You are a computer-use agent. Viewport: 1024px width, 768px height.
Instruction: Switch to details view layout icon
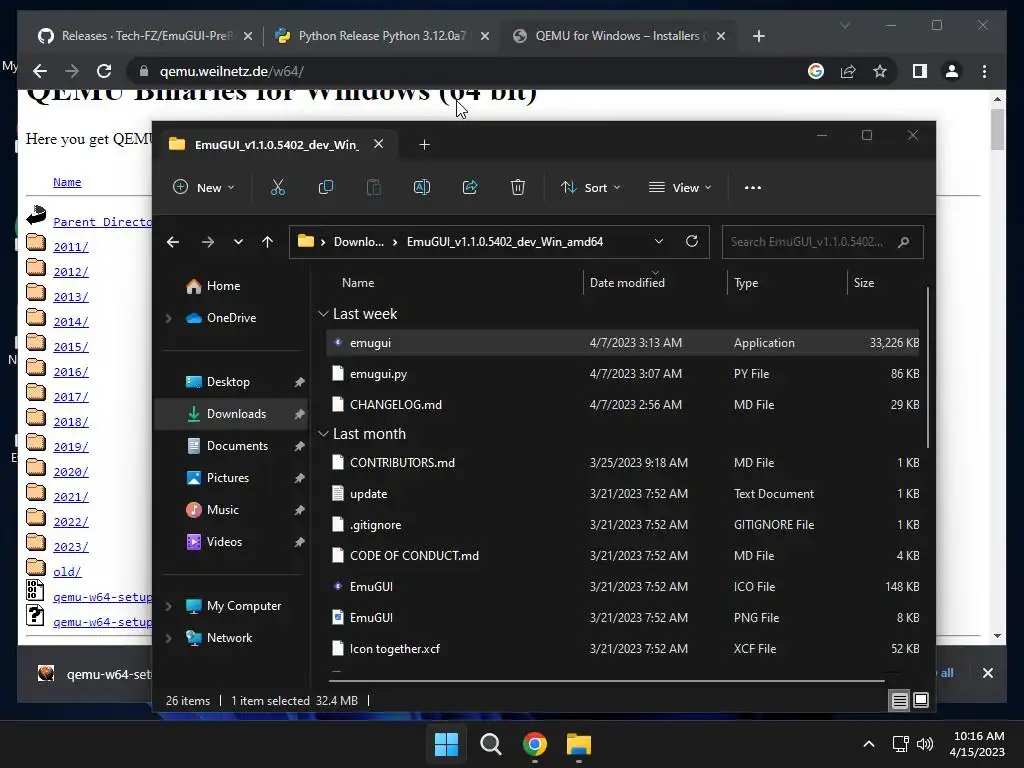pos(899,701)
